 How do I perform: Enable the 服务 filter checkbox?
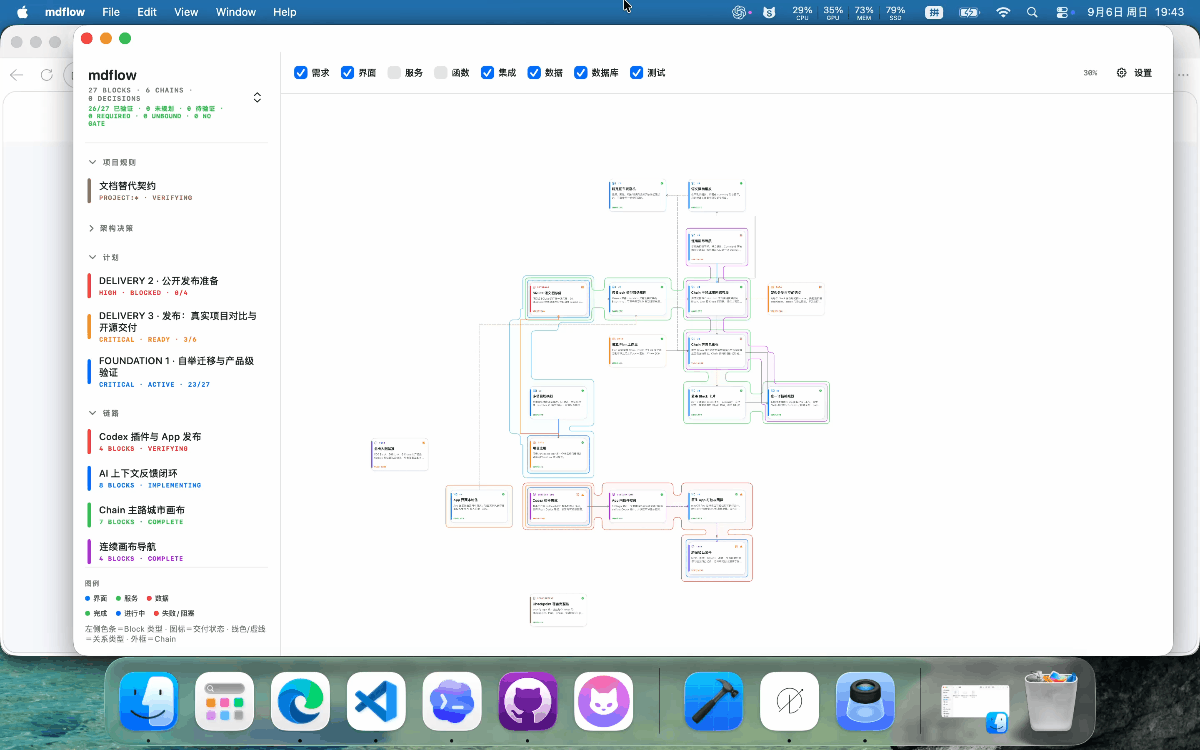tap(394, 73)
